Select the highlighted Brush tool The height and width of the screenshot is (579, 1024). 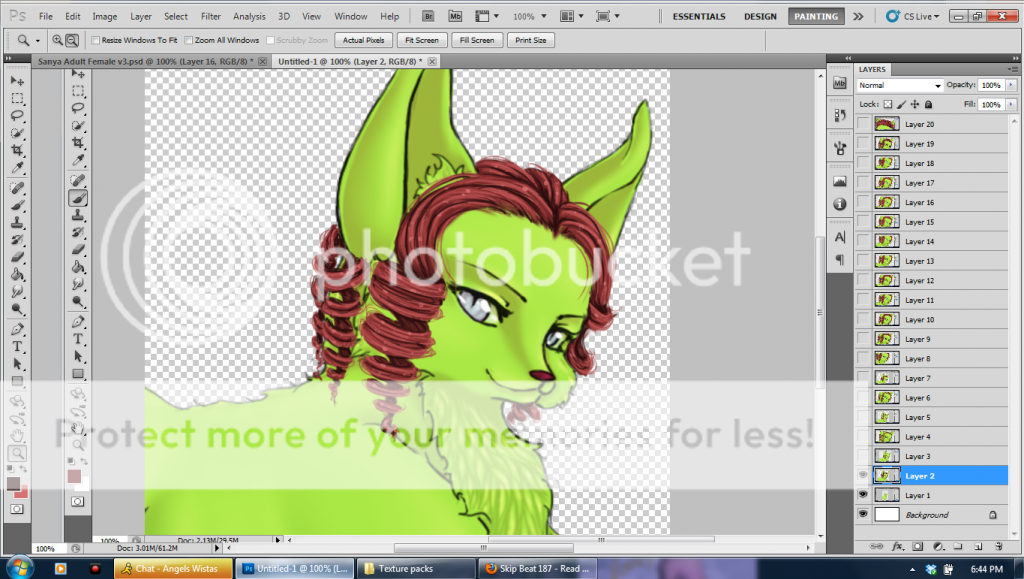[x=78, y=198]
